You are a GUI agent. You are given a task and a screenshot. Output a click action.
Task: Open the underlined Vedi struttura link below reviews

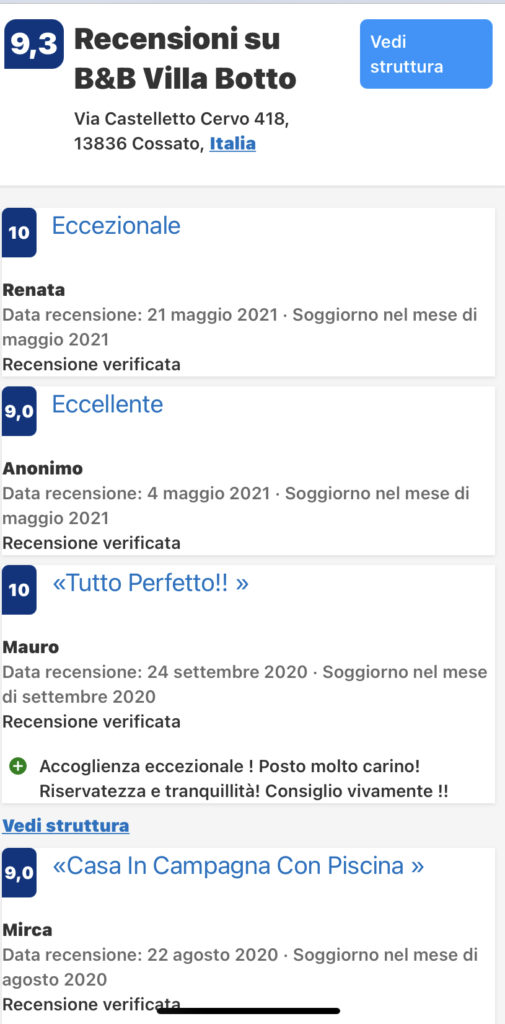(66, 825)
